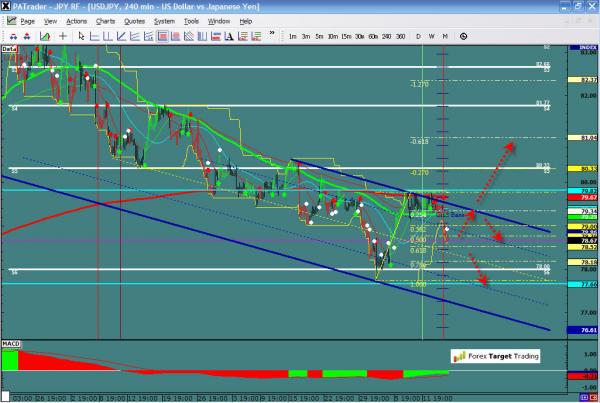This screenshot has height=403, width=600.
Task: Select the red and blue bands tool
Action: click(216, 36)
